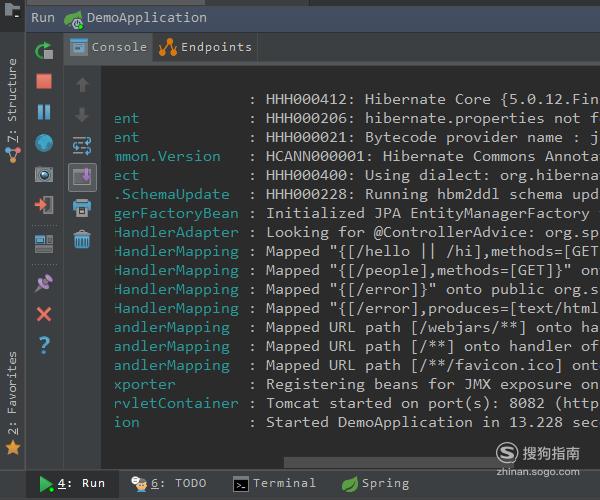Open the Spring tool window

pos(375,484)
